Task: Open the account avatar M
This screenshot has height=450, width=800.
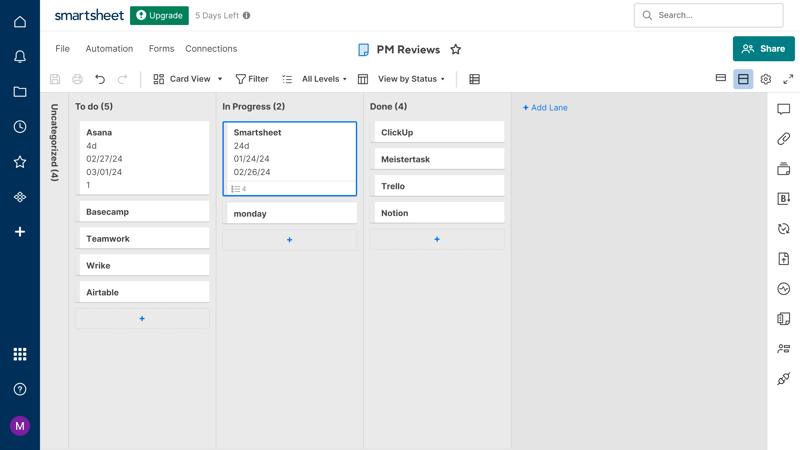Action: [x=20, y=426]
